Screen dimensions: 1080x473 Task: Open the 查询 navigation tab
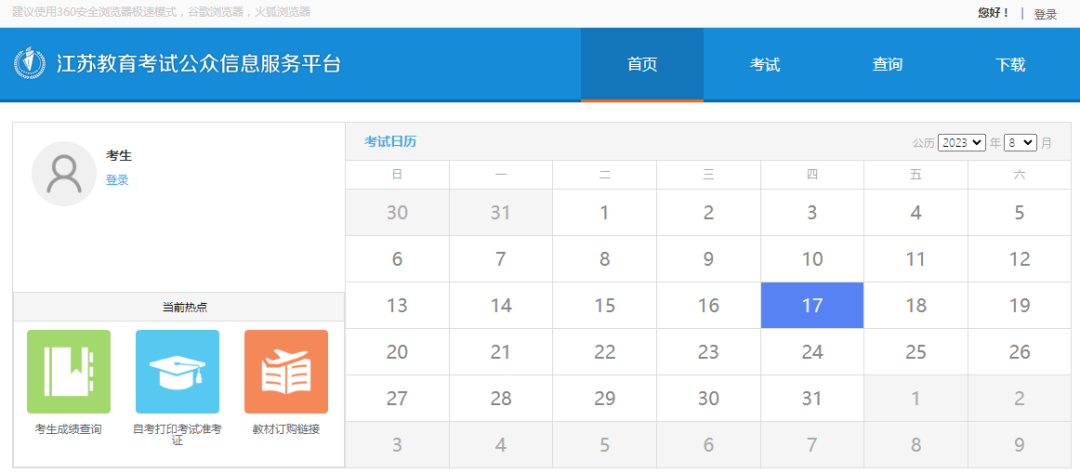887,65
